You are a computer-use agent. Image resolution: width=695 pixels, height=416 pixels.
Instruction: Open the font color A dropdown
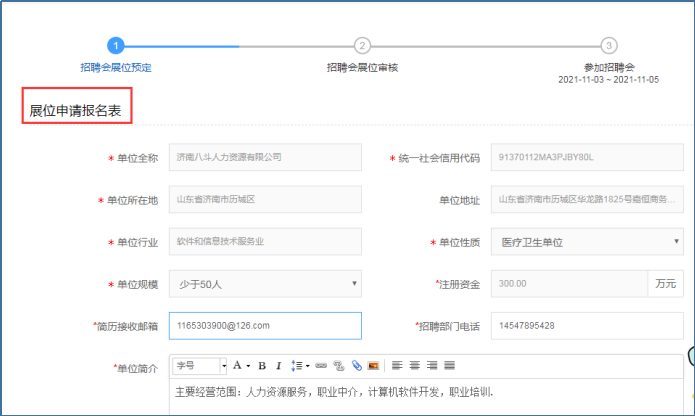point(241,365)
